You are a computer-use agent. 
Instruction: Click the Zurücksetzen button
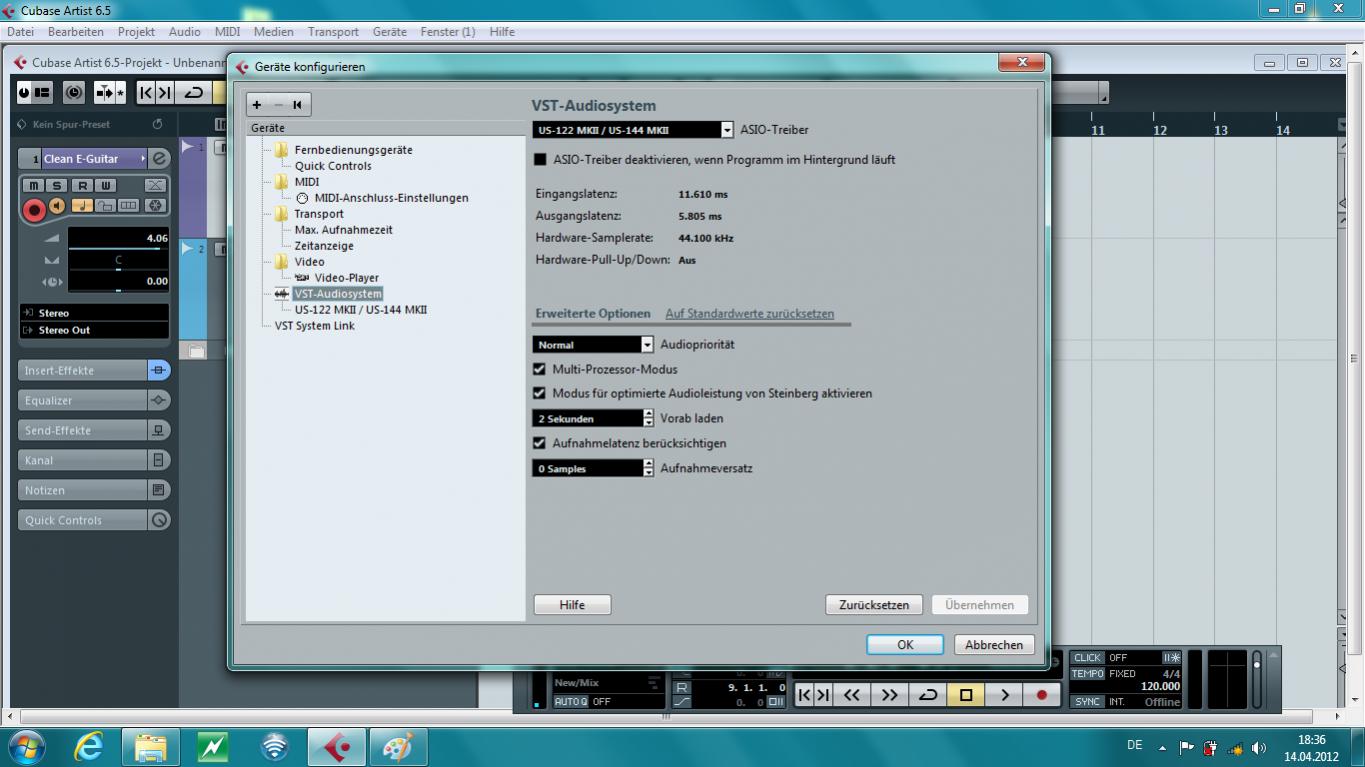pyautogui.click(x=873, y=605)
